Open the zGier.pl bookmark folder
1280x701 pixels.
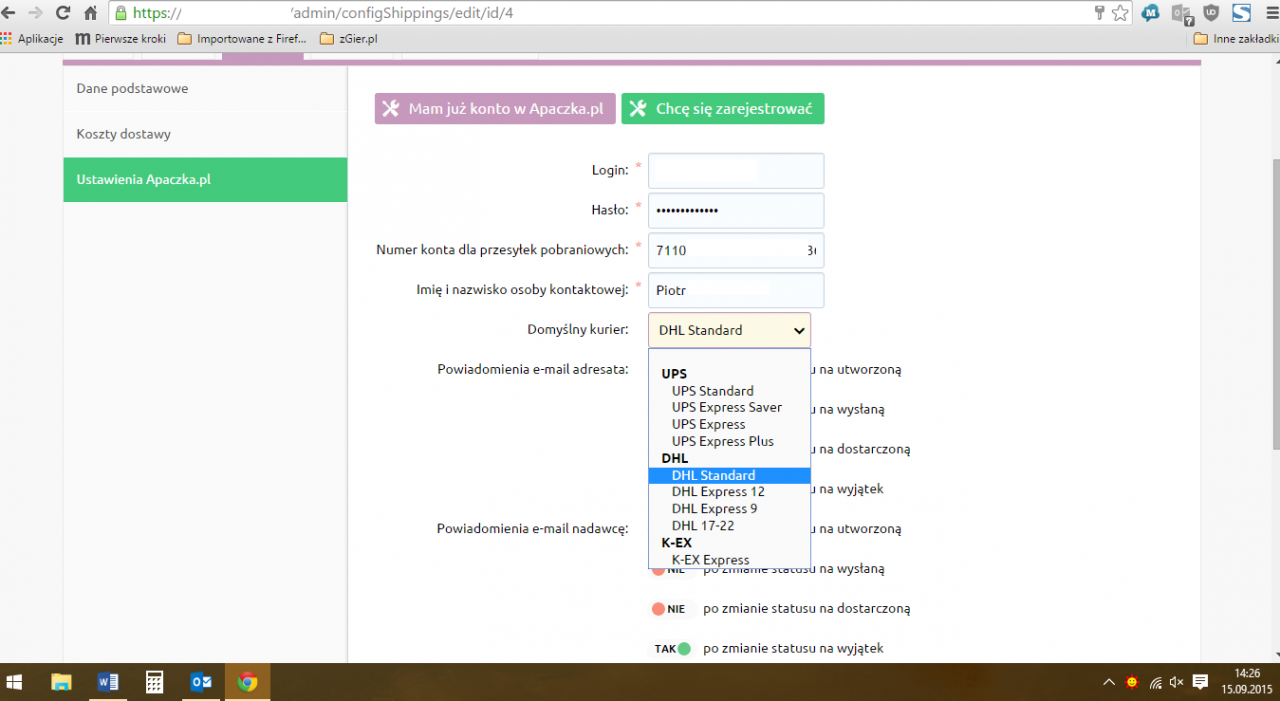pos(348,39)
